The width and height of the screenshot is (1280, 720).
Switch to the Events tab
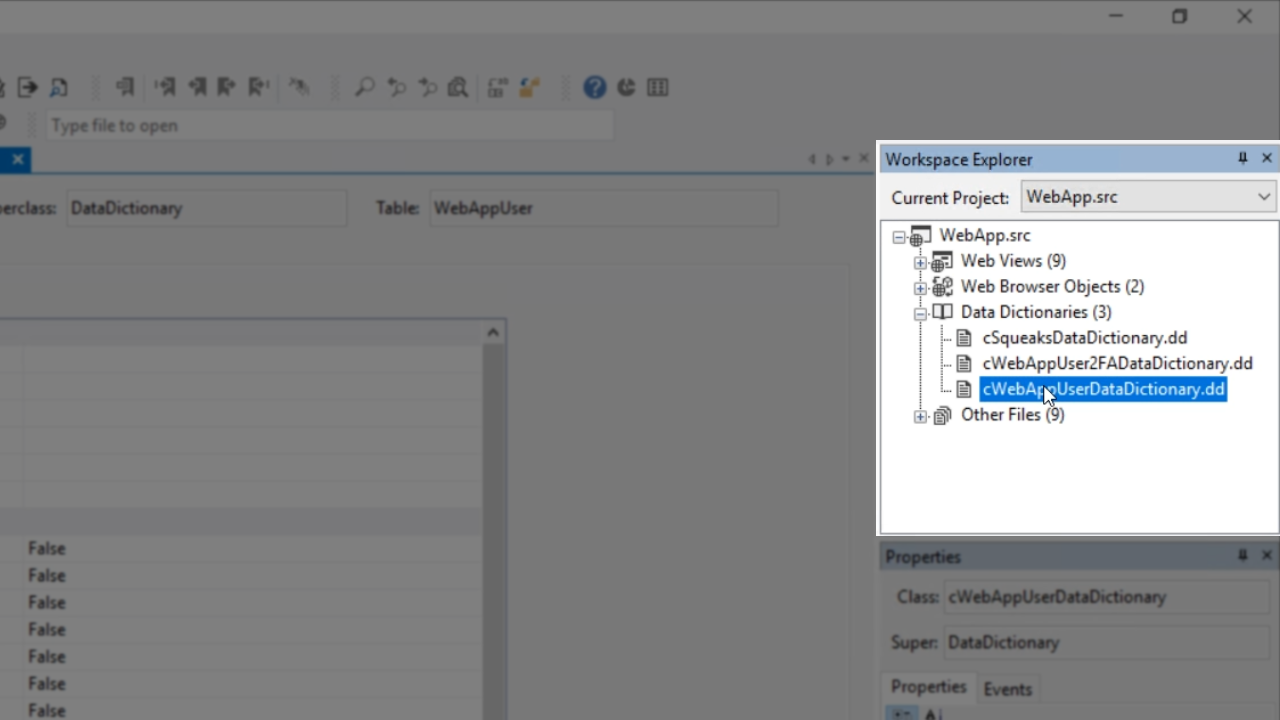(x=1007, y=689)
